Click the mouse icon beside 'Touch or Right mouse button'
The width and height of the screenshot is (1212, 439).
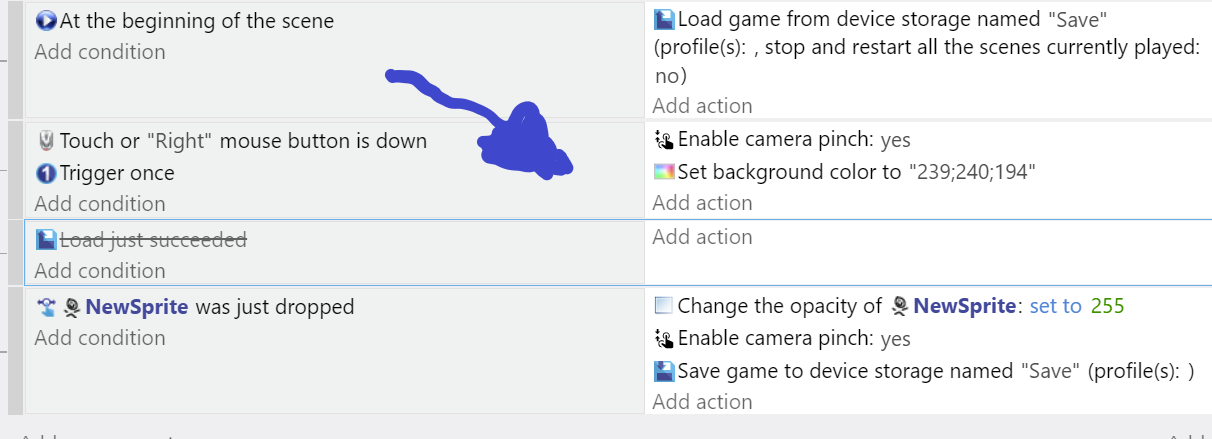click(46, 141)
